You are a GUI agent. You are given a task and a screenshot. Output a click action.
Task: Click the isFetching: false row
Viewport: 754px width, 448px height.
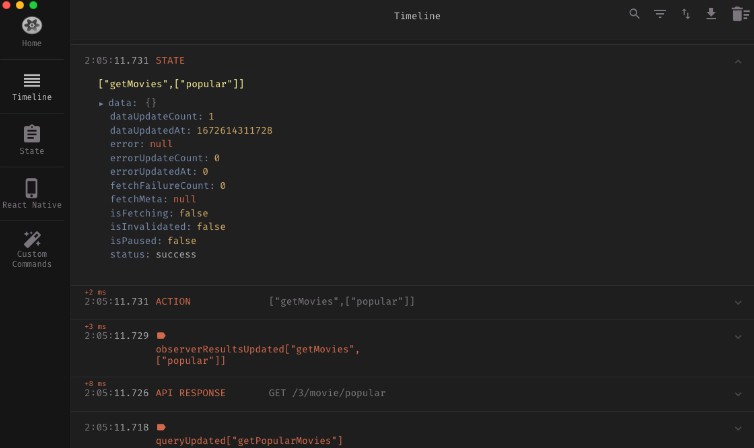click(x=159, y=213)
